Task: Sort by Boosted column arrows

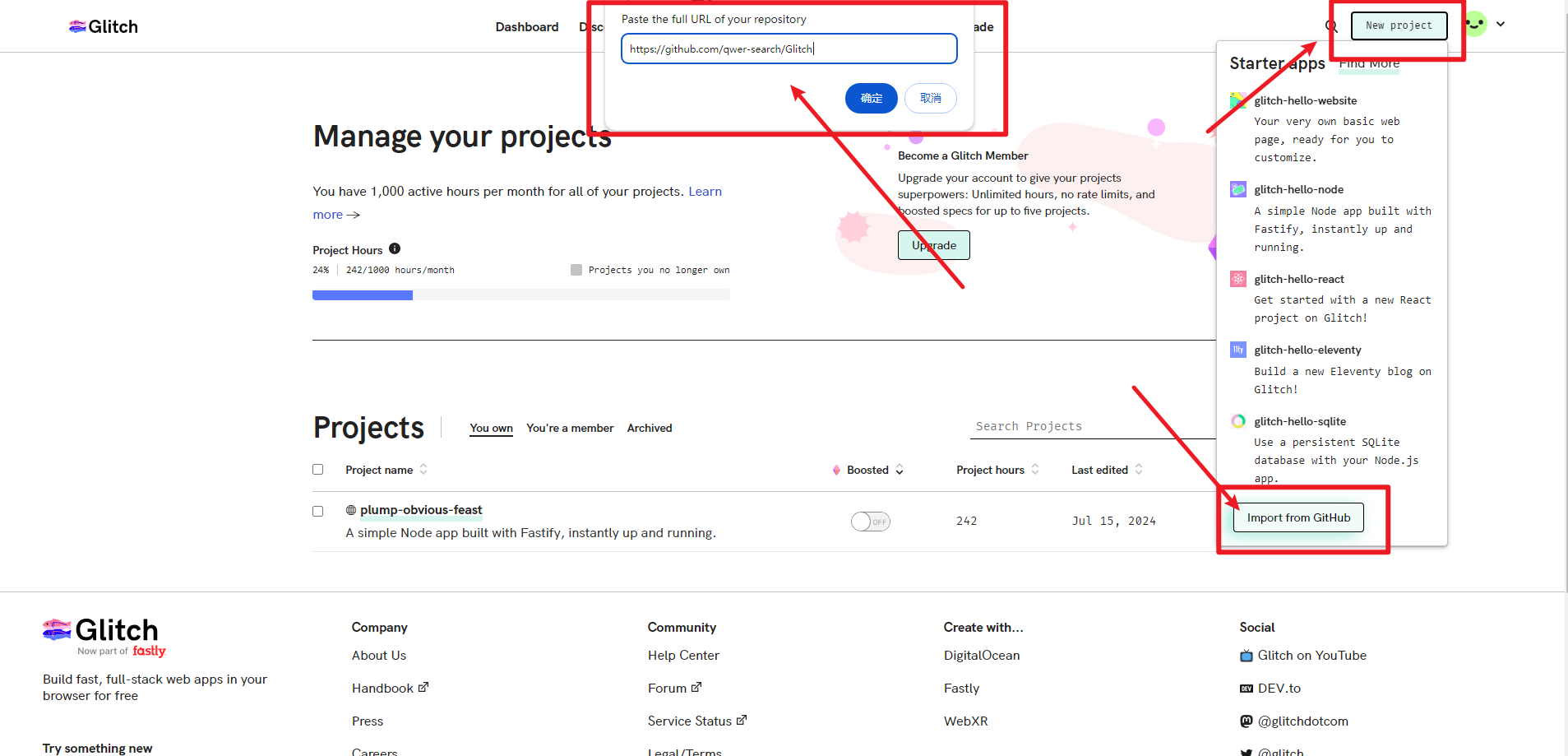Action: pyautogui.click(x=900, y=470)
